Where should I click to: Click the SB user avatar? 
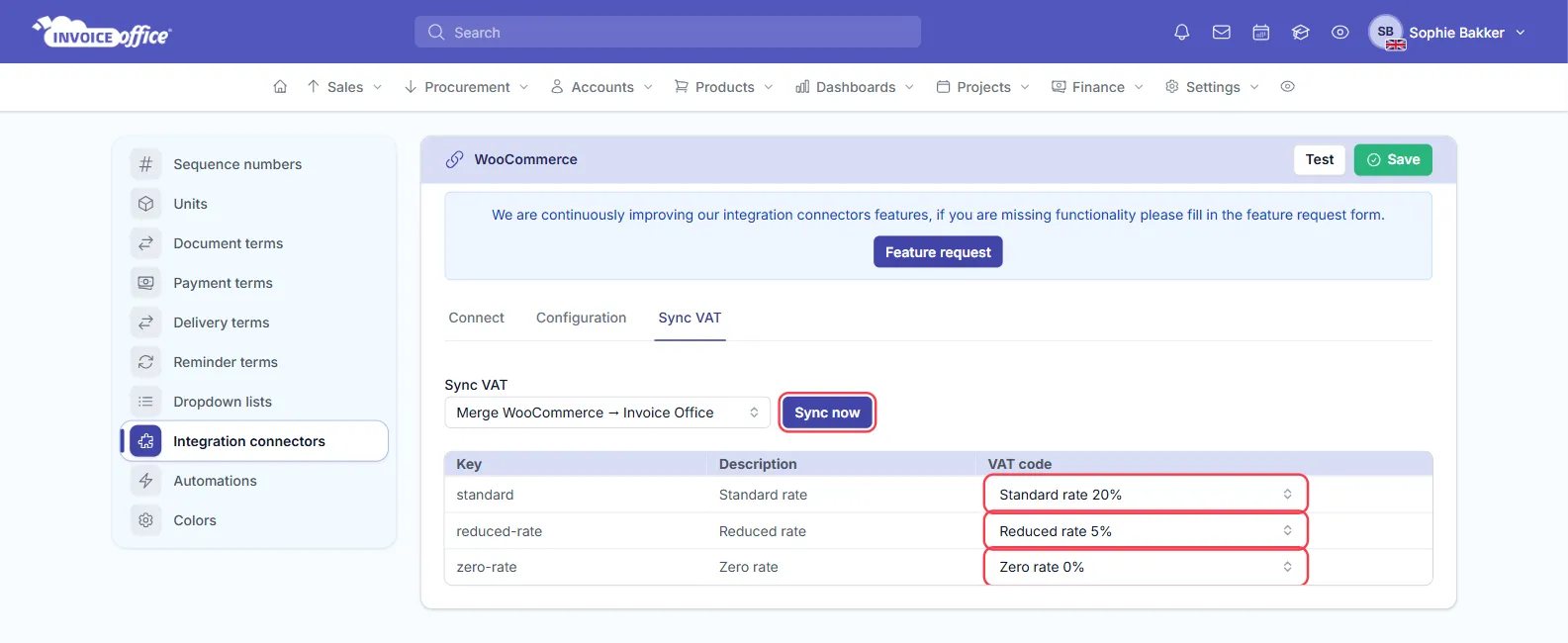coord(1386,32)
